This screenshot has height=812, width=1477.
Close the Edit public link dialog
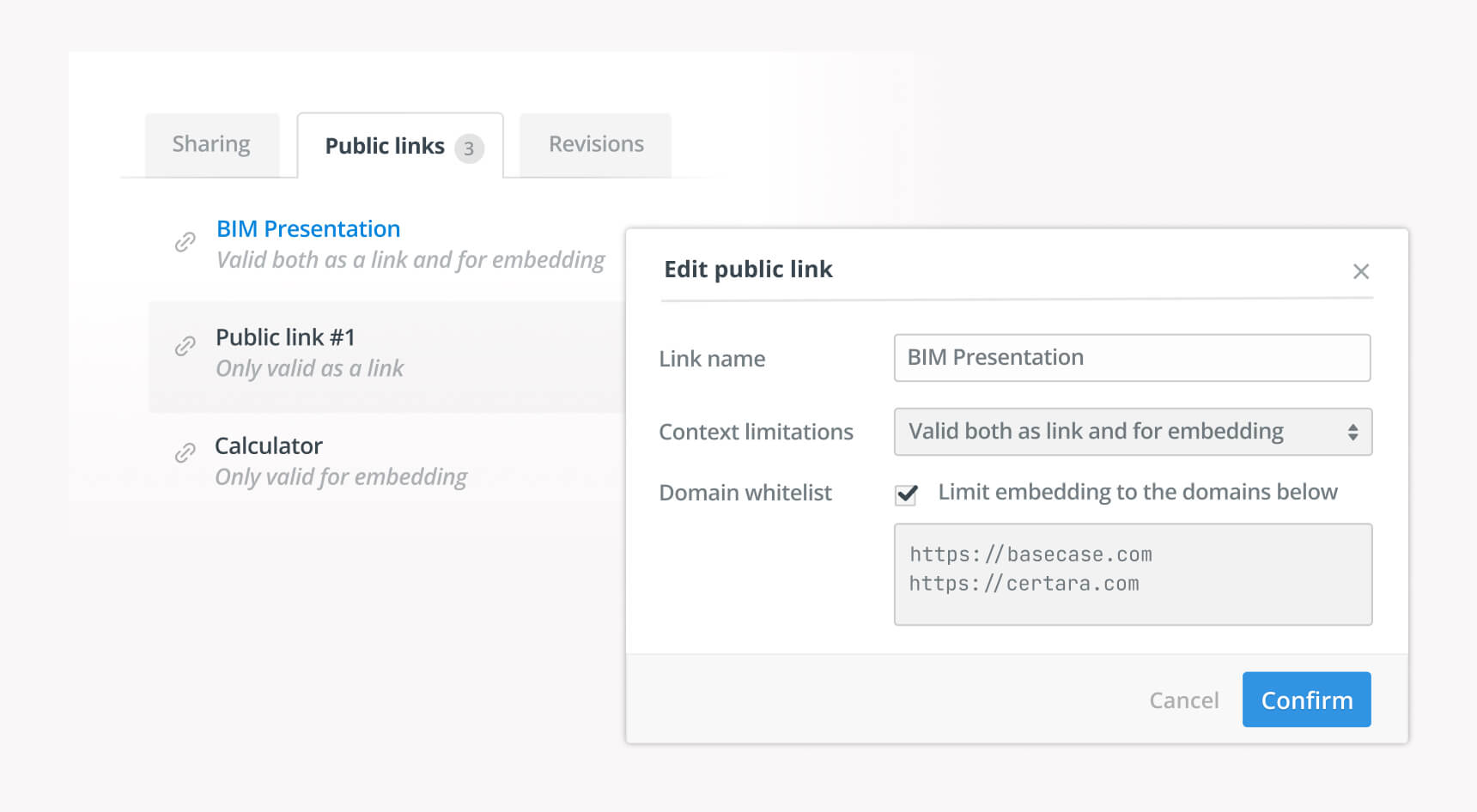1361,271
